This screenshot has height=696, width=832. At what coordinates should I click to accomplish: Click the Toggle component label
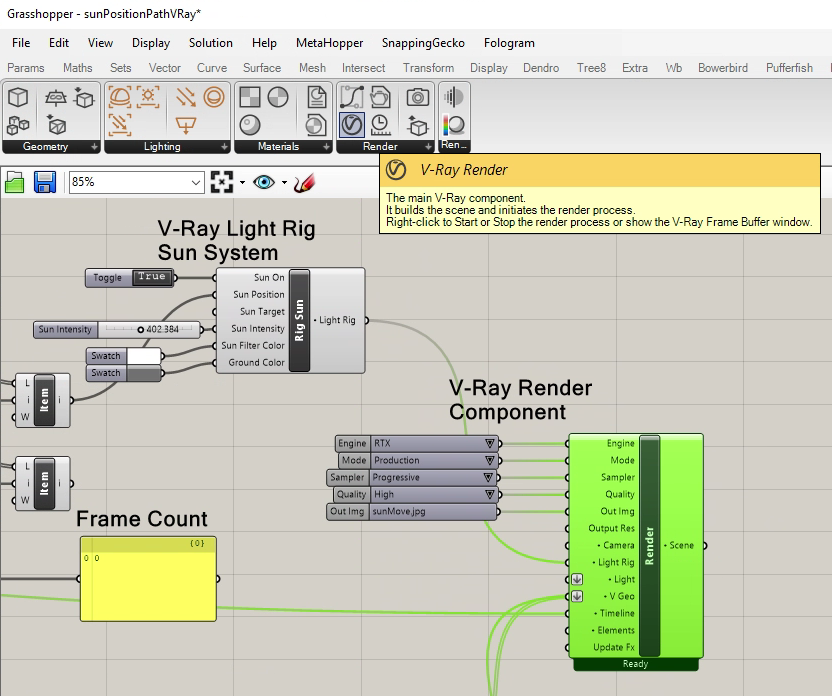(x=108, y=277)
